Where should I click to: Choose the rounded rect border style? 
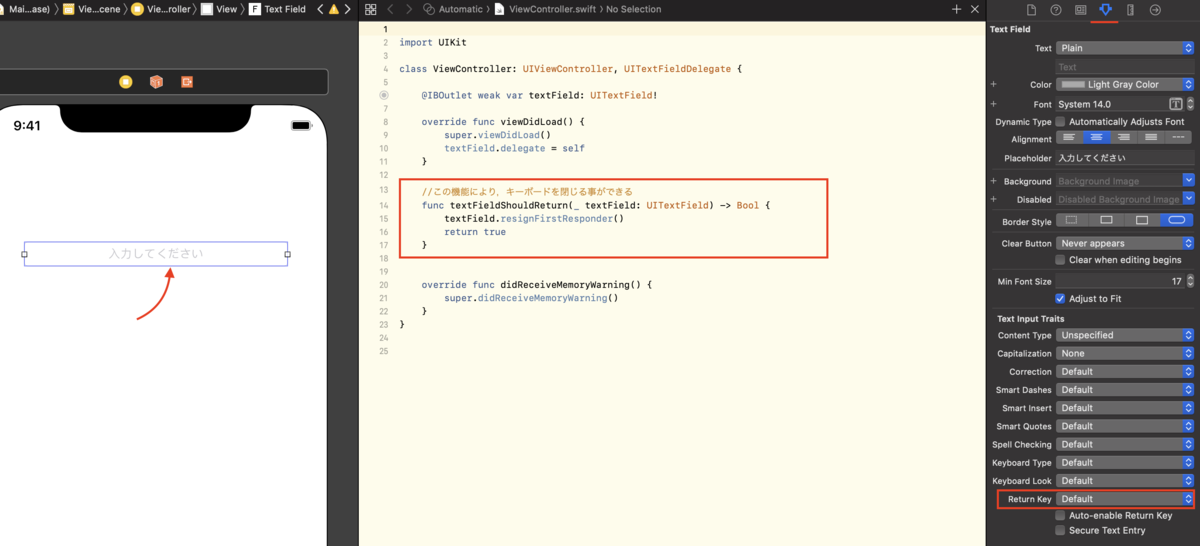point(1177,220)
